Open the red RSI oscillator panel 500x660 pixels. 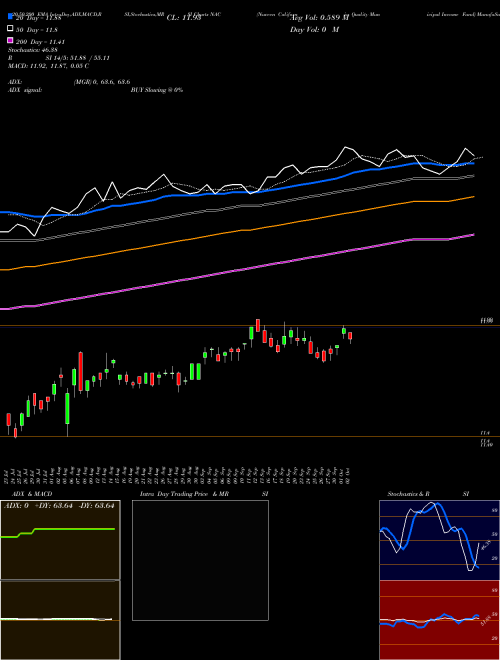[439, 620]
